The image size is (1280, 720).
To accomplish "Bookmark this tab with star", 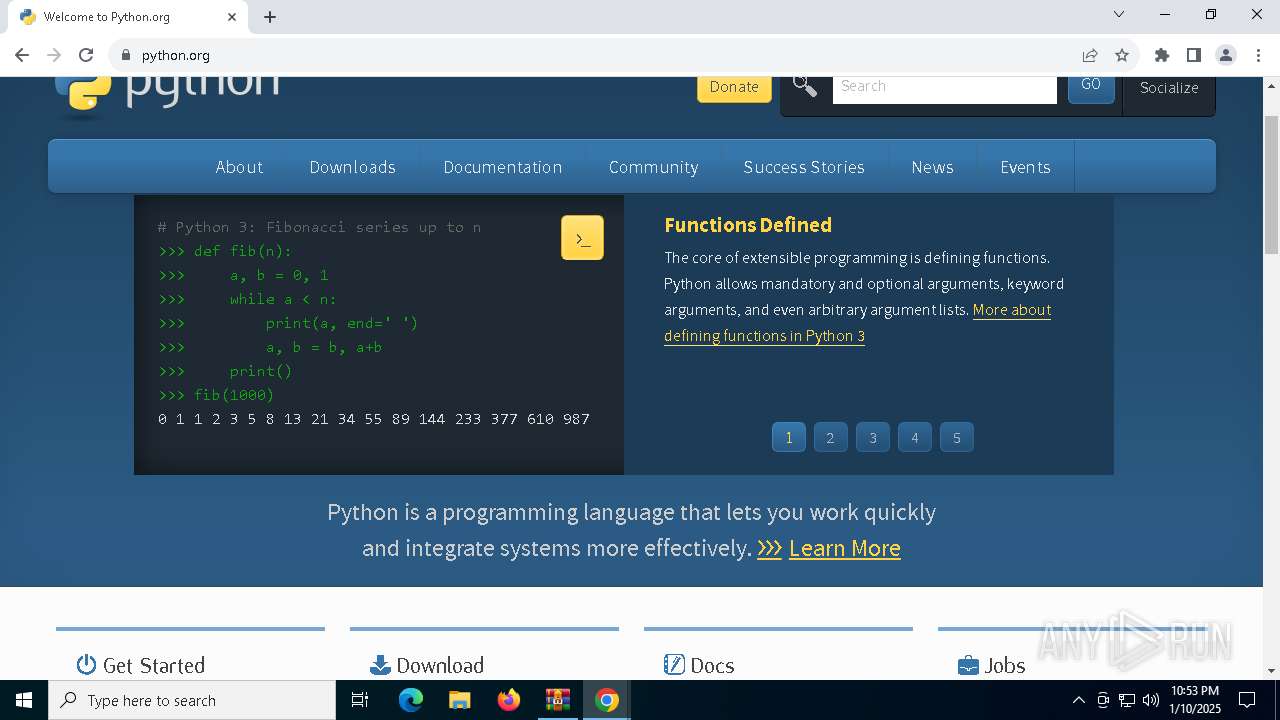I will (1122, 55).
